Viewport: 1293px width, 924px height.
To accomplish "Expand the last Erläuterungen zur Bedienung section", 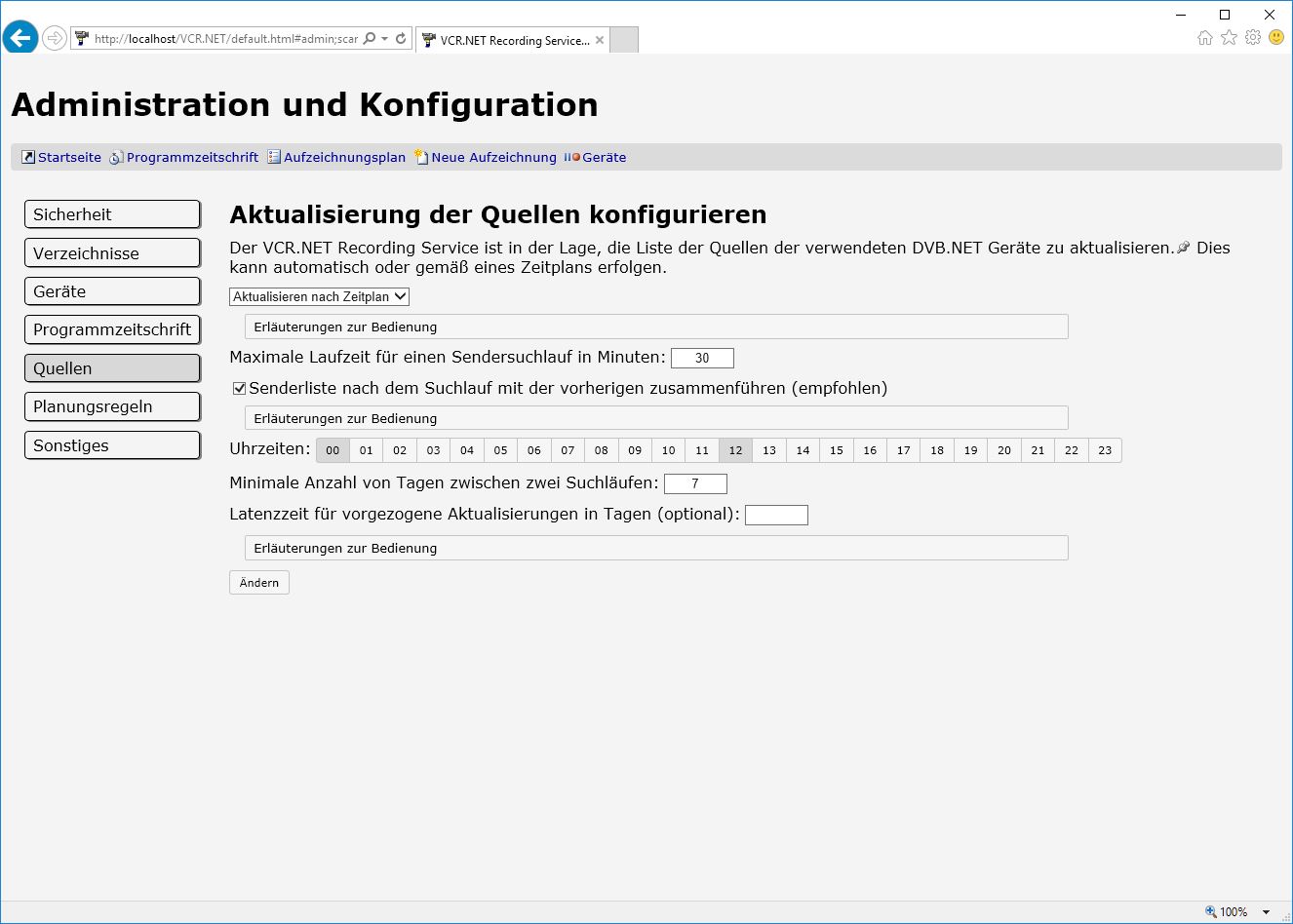I will tap(655, 548).
